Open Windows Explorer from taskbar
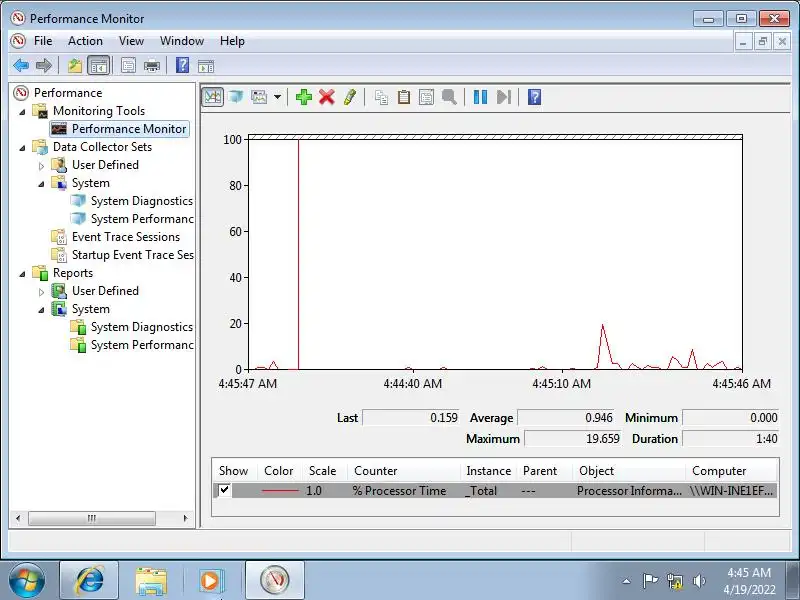The width and height of the screenshot is (800, 600). point(151,580)
